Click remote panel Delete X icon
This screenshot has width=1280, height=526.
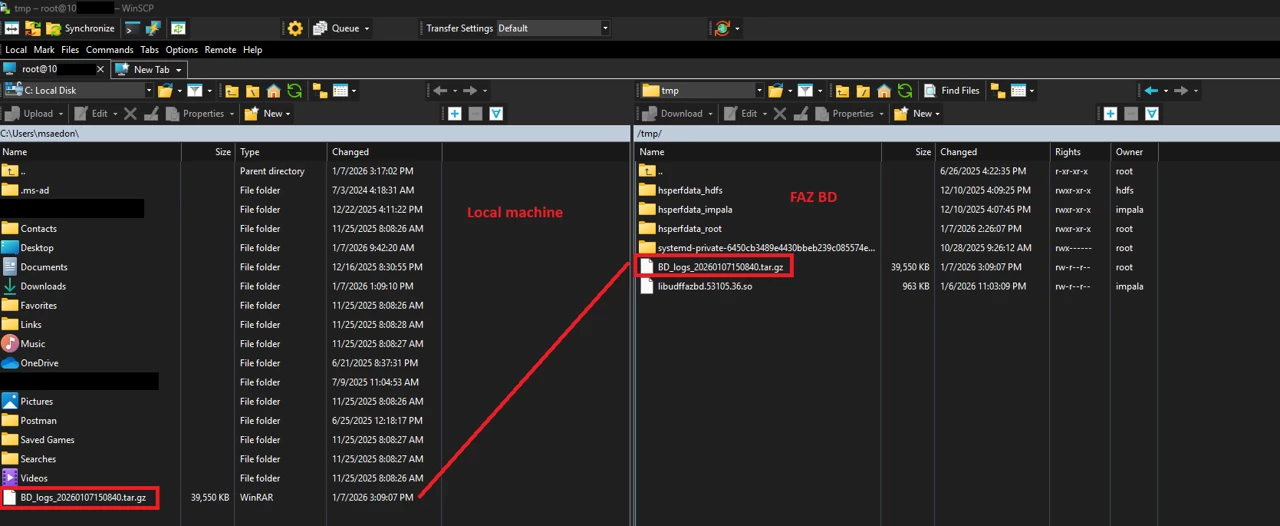(x=780, y=113)
